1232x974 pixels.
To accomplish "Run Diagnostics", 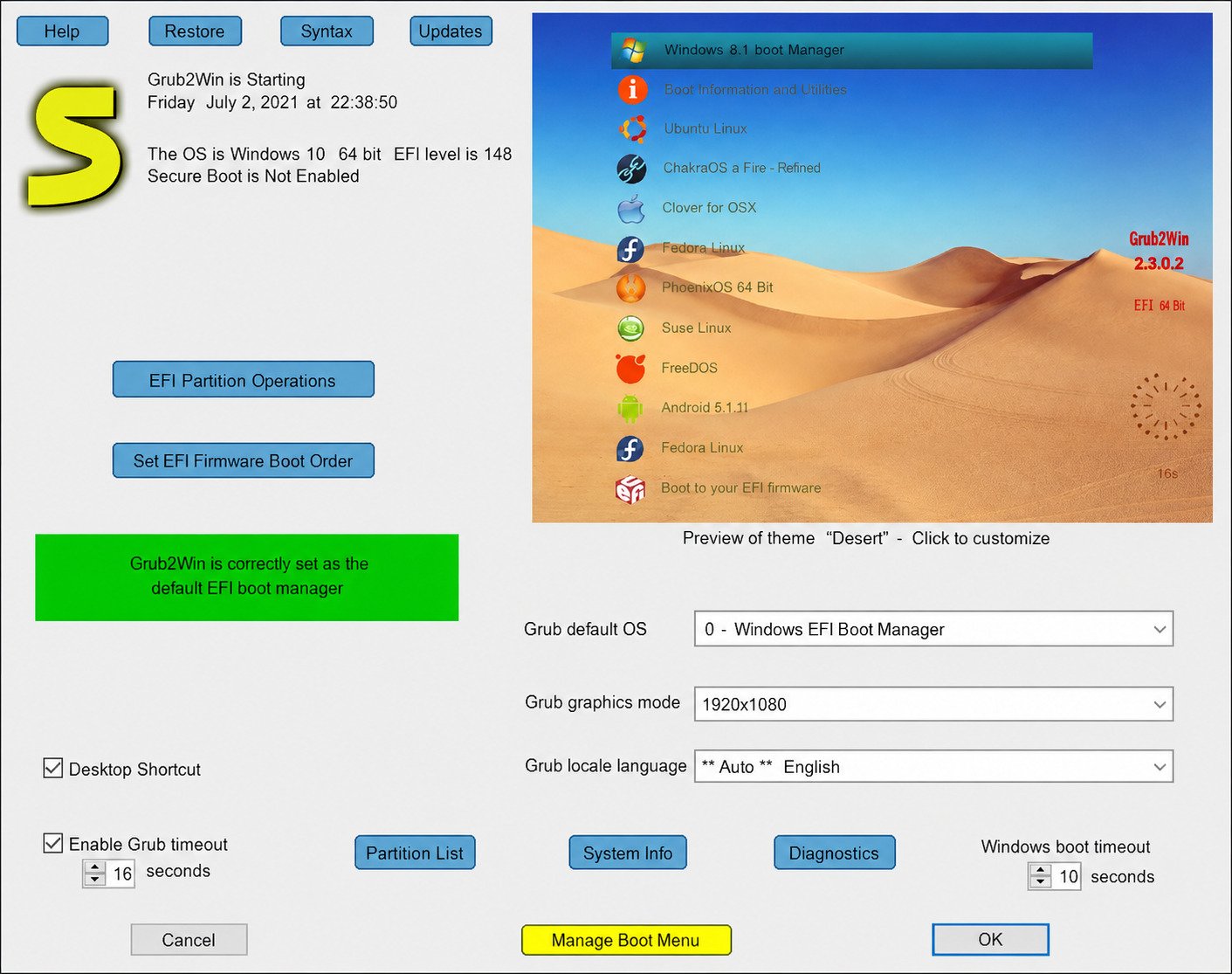I will coord(834,853).
